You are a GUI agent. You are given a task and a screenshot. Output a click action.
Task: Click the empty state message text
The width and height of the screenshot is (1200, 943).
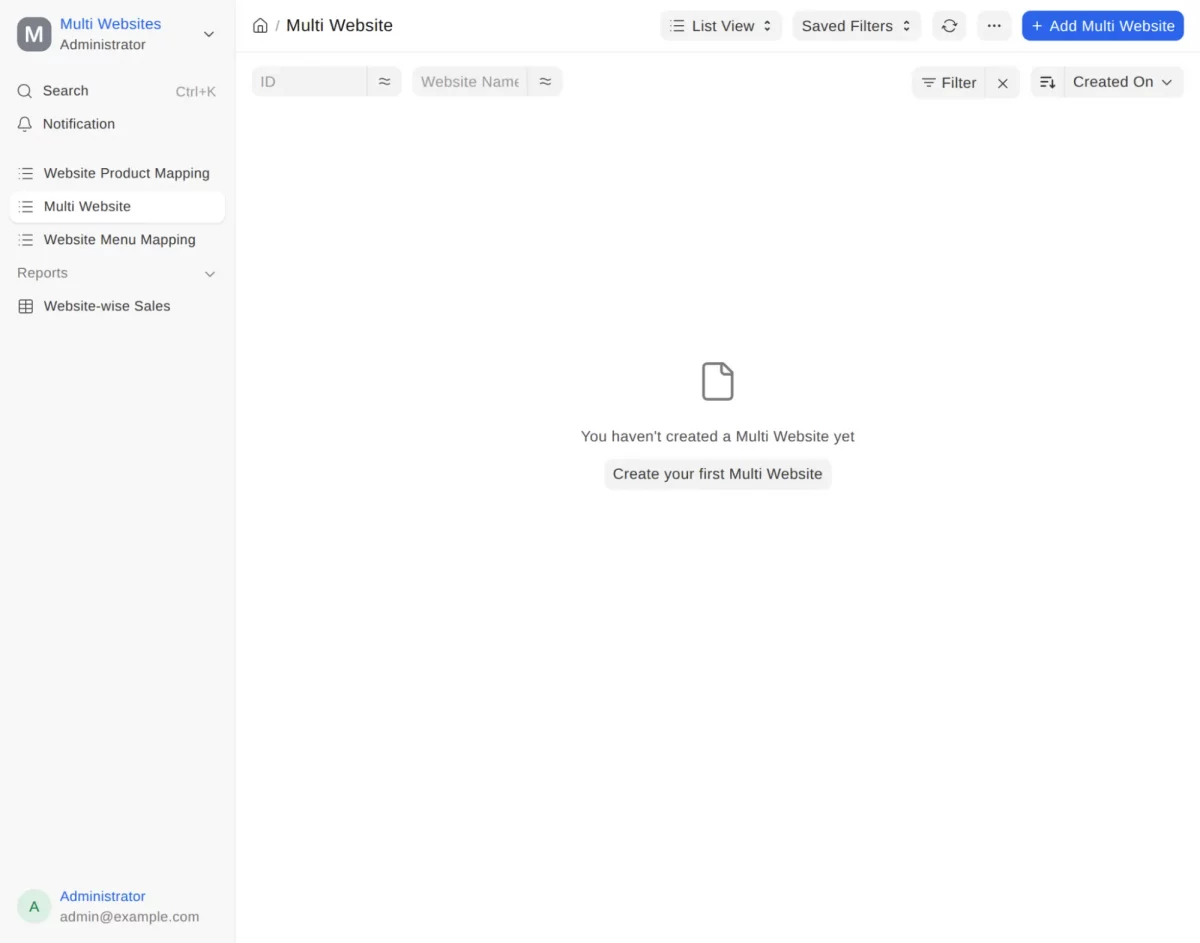coord(718,437)
